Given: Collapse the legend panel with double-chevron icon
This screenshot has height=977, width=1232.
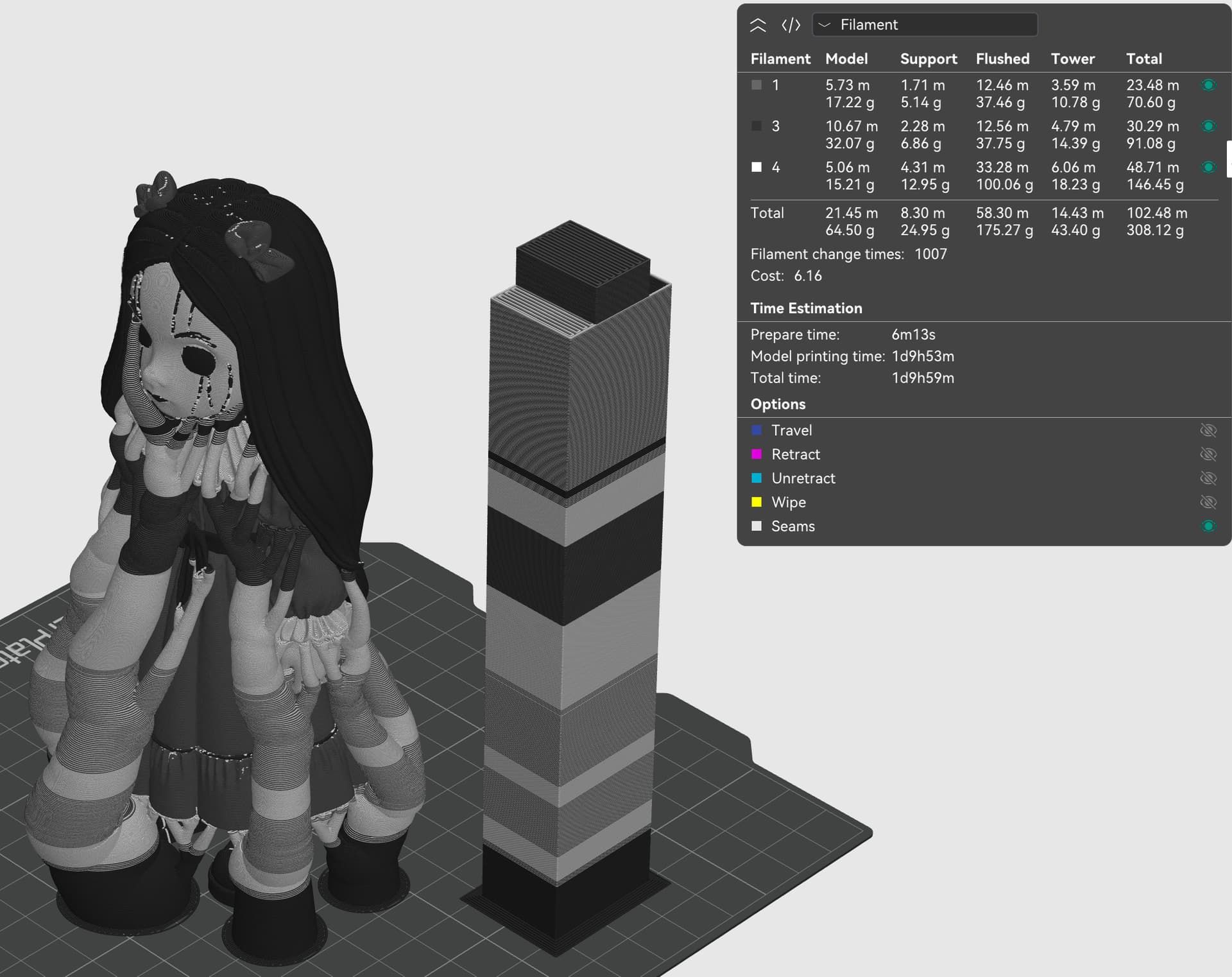Looking at the screenshot, I should click(x=758, y=25).
